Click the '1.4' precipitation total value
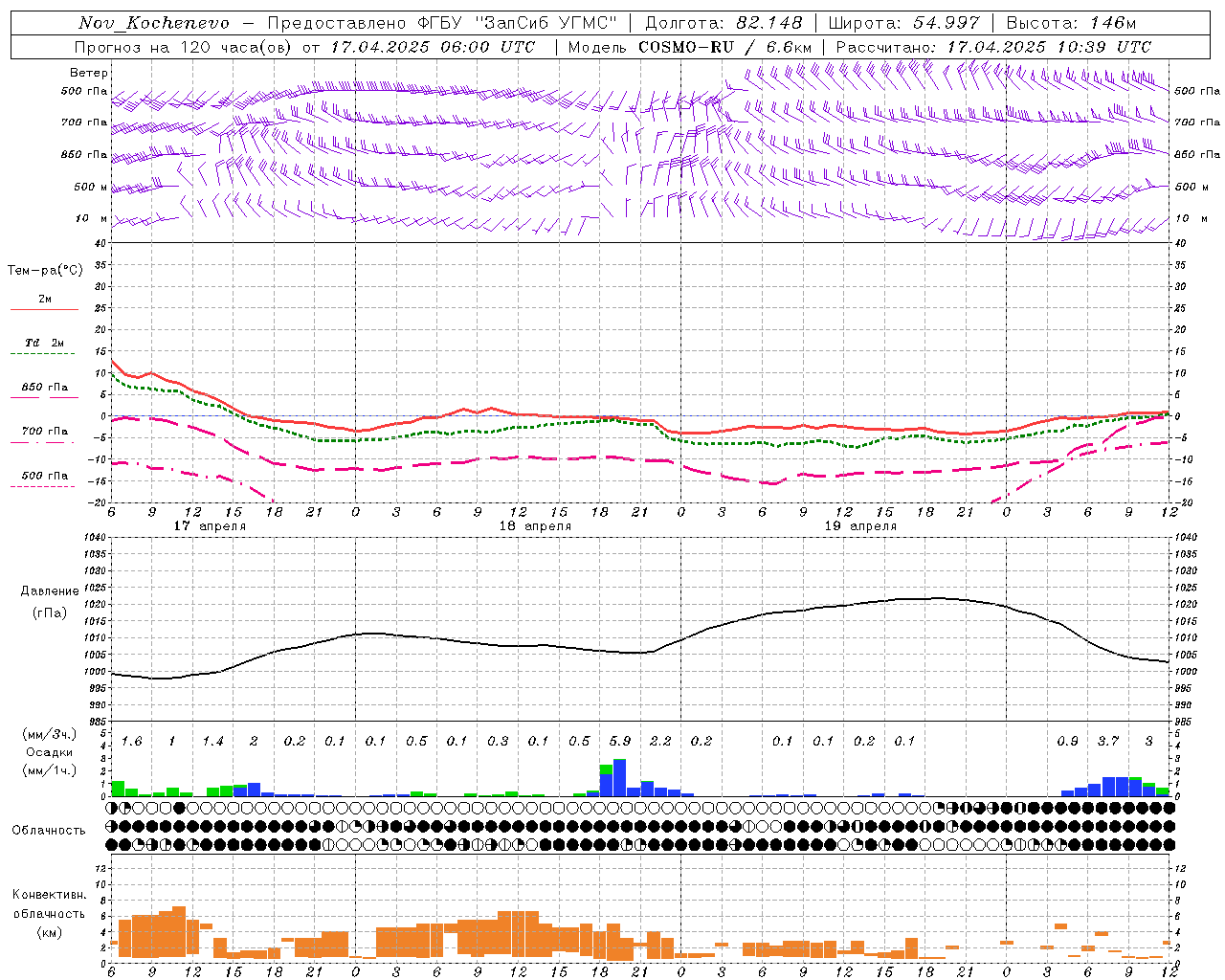 pyautogui.click(x=212, y=741)
